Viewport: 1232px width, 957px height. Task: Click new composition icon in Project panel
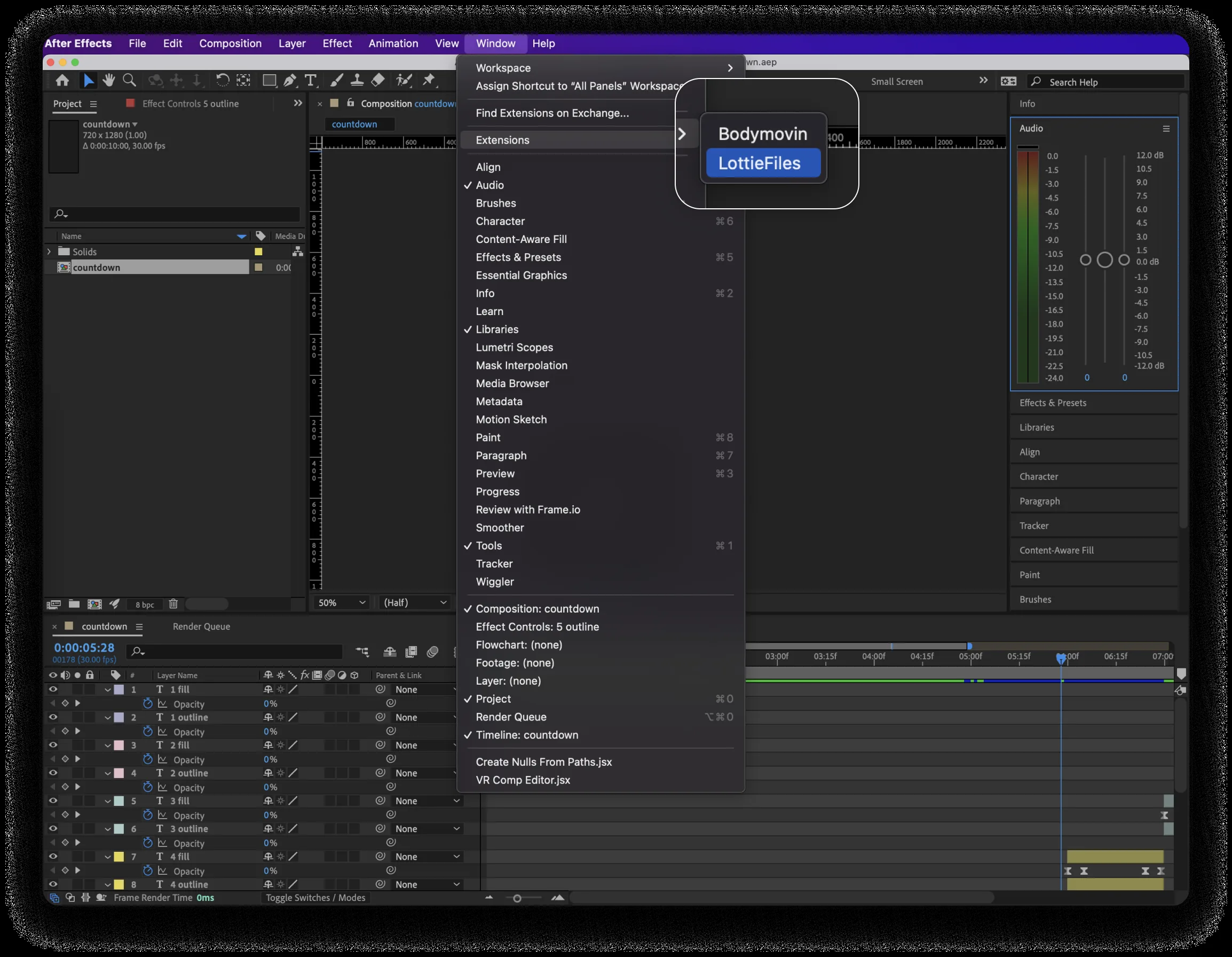click(95, 605)
